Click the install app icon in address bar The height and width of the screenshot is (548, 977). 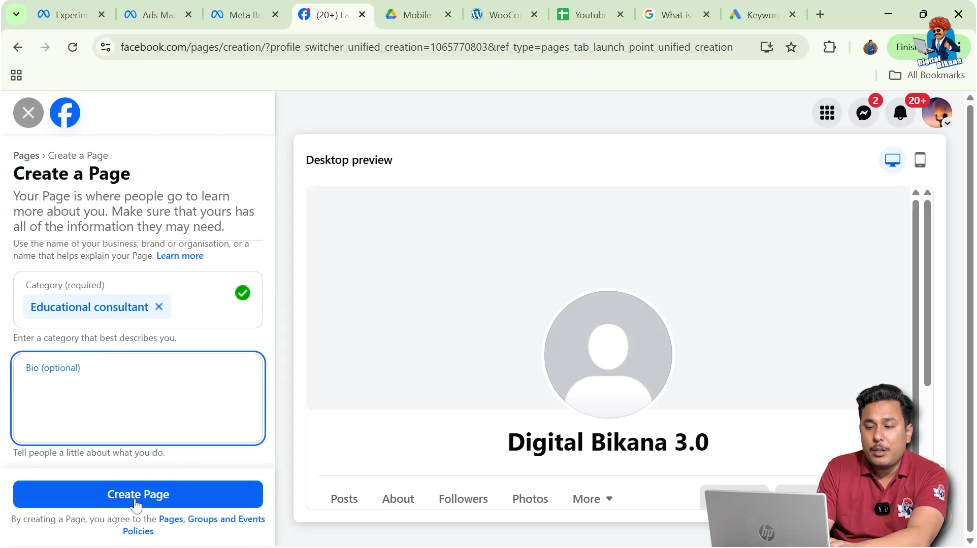coord(766,47)
